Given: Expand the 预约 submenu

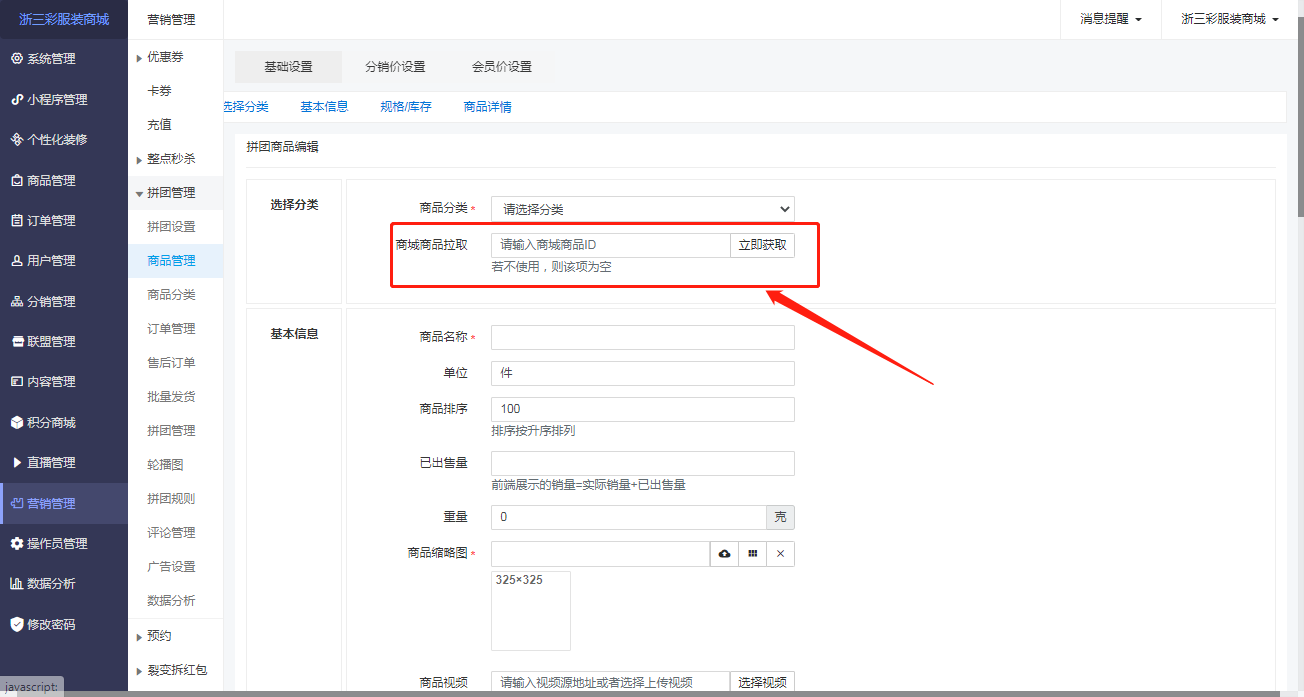Looking at the screenshot, I should 139,637.
